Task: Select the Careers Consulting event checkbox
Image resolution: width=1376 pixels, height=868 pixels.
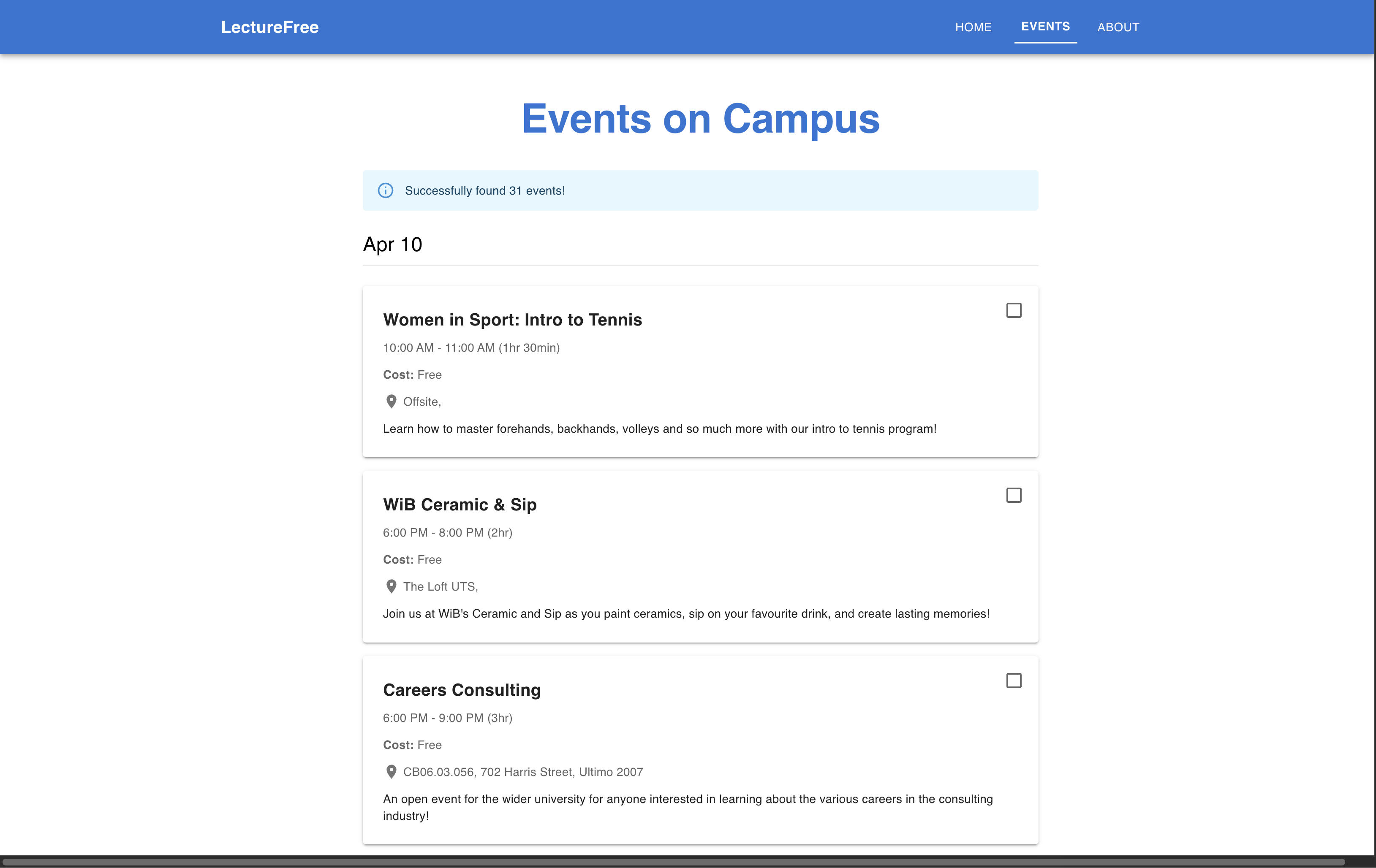Action: (x=1014, y=681)
